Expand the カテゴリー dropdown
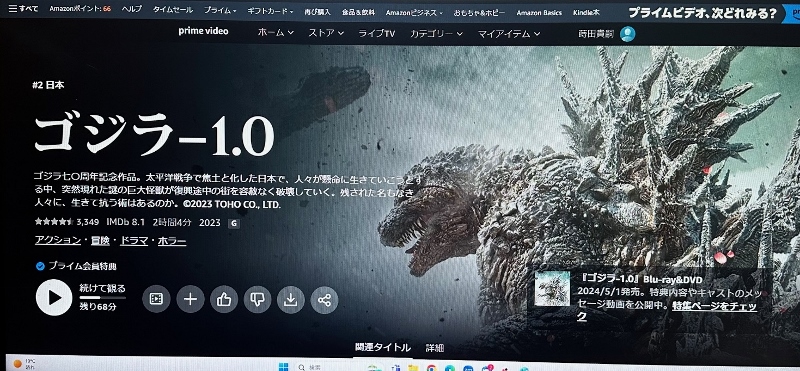The width and height of the screenshot is (800, 371). point(436,34)
